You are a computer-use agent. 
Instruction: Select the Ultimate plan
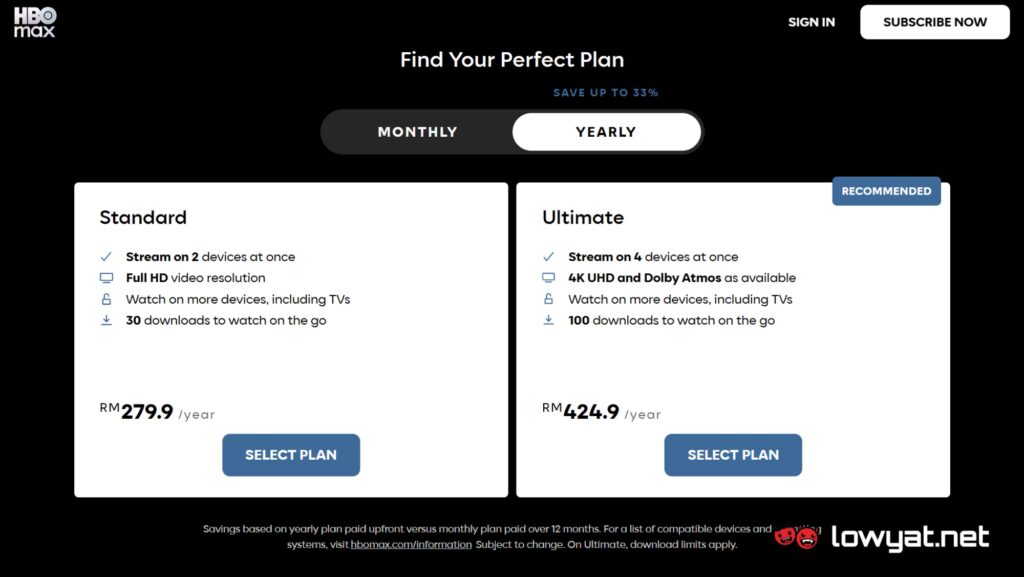[733, 455]
